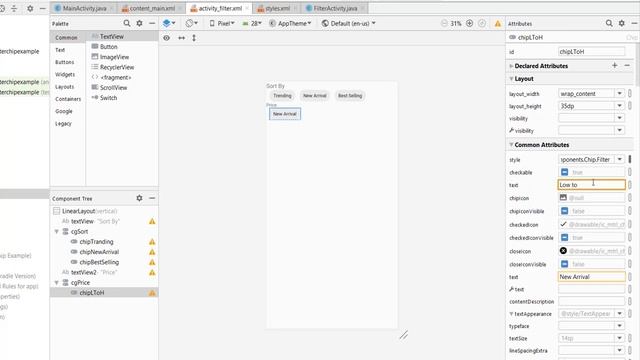Open layout_width value dropdown

tap(620, 93)
